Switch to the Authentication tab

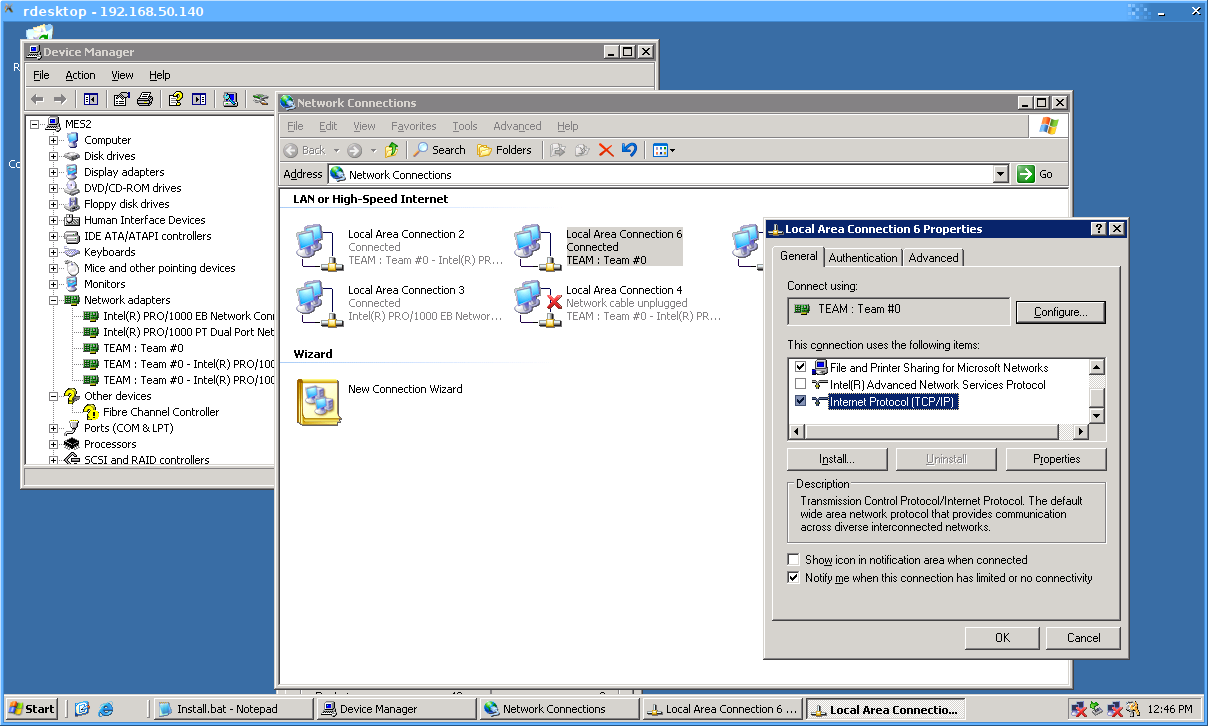(862, 258)
